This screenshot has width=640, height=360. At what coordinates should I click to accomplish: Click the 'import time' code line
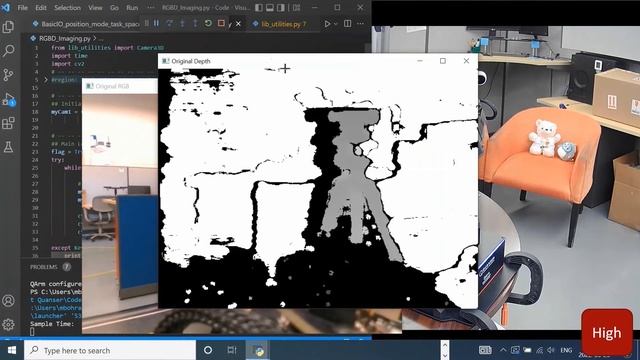point(69,56)
